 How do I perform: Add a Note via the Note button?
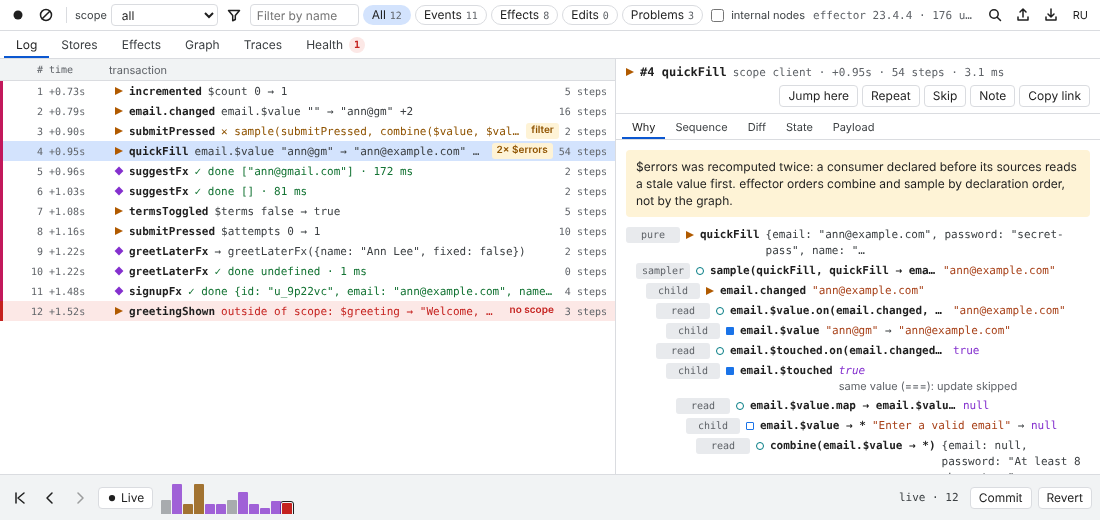[992, 96]
